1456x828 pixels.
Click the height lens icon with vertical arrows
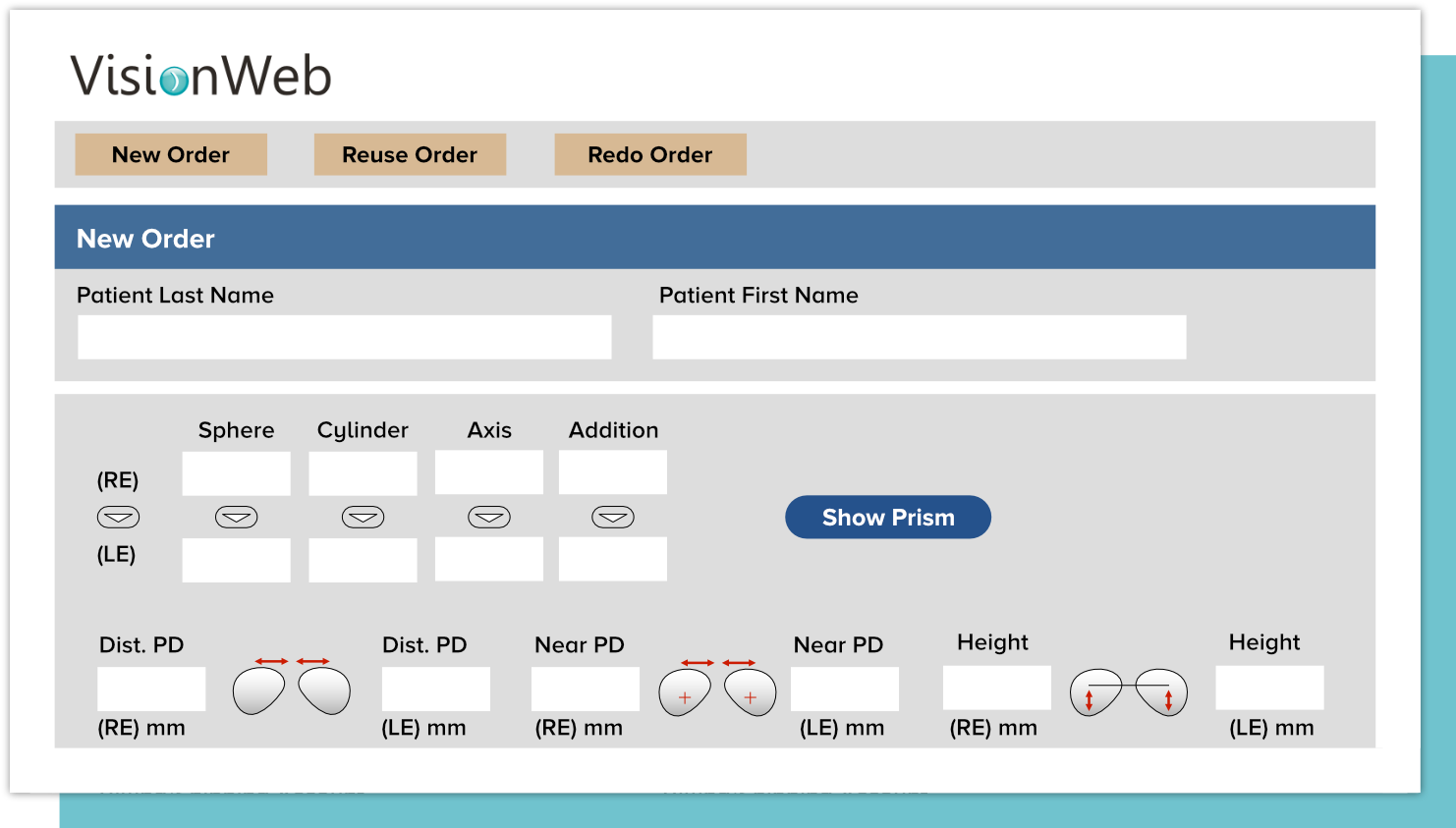pos(1128,690)
